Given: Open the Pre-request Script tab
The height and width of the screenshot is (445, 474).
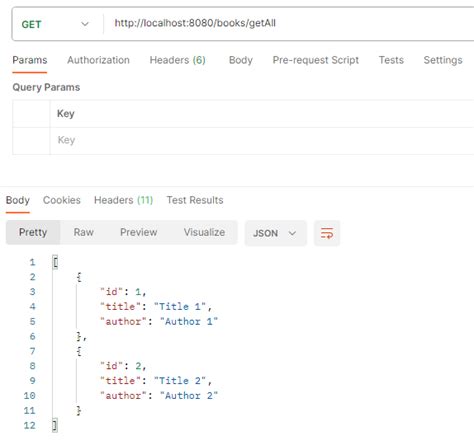Looking at the screenshot, I should pyautogui.click(x=316, y=60).
